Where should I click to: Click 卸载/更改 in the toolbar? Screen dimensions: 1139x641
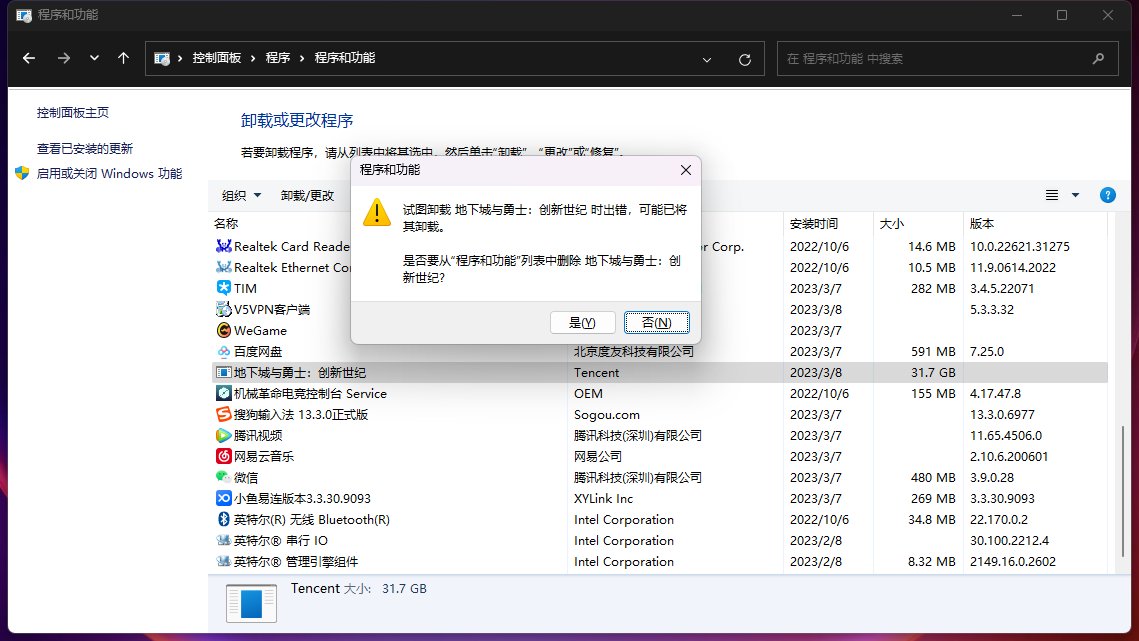(x=307, y=195)
